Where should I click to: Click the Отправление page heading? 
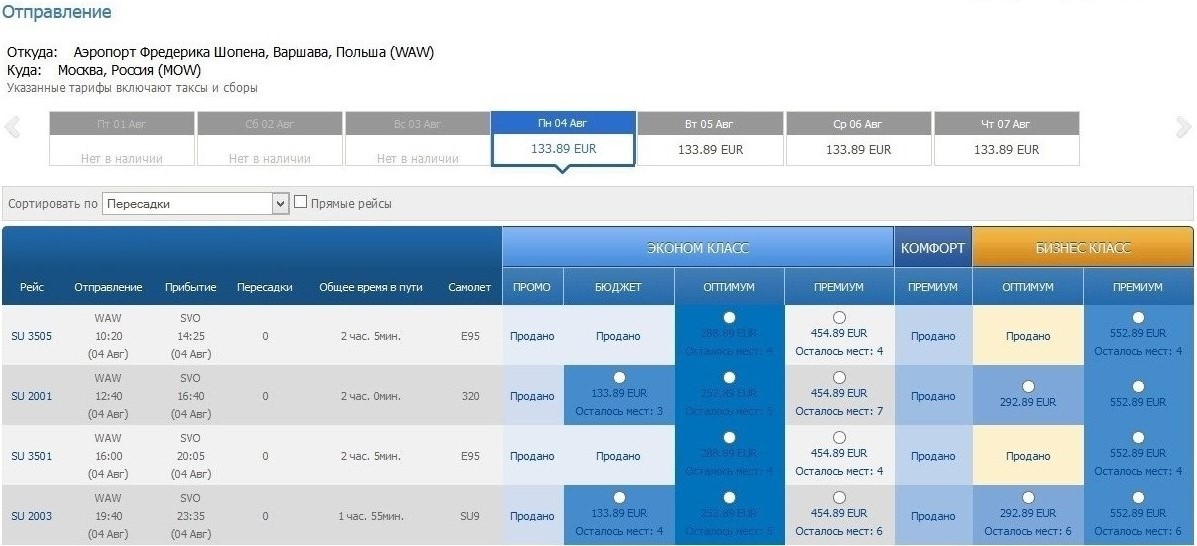[x=56, y=12]
